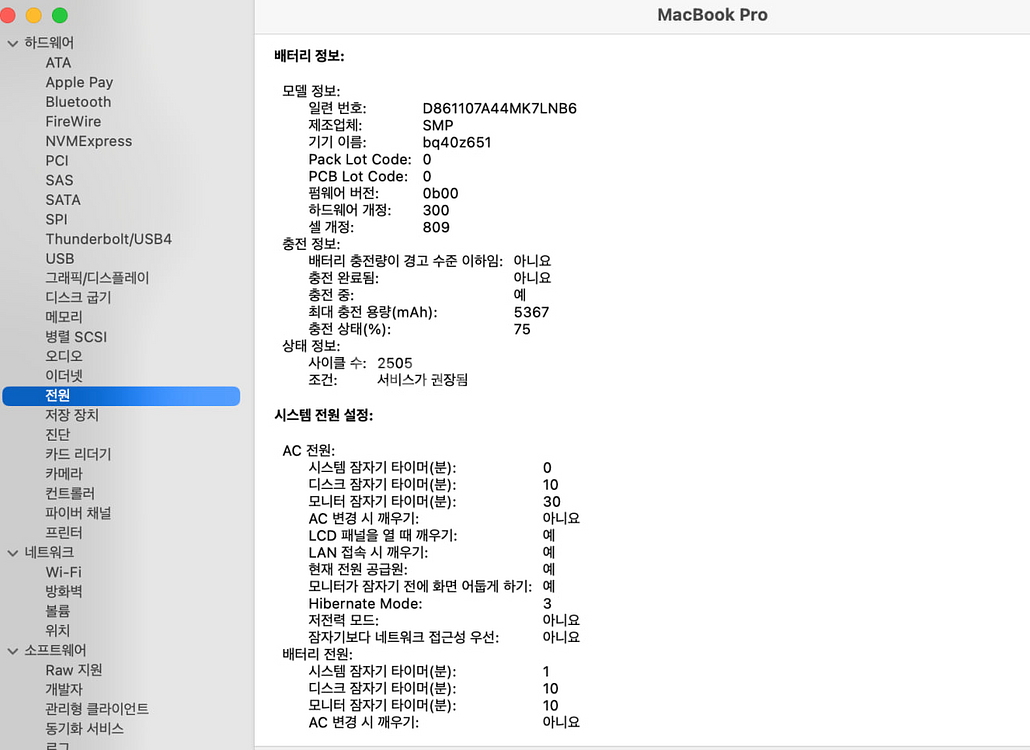The height and width of the screenshot is (750, 1030).
Task: Select 병렬 SCSI in the sidebar
Action: click(x=76, y=337)
